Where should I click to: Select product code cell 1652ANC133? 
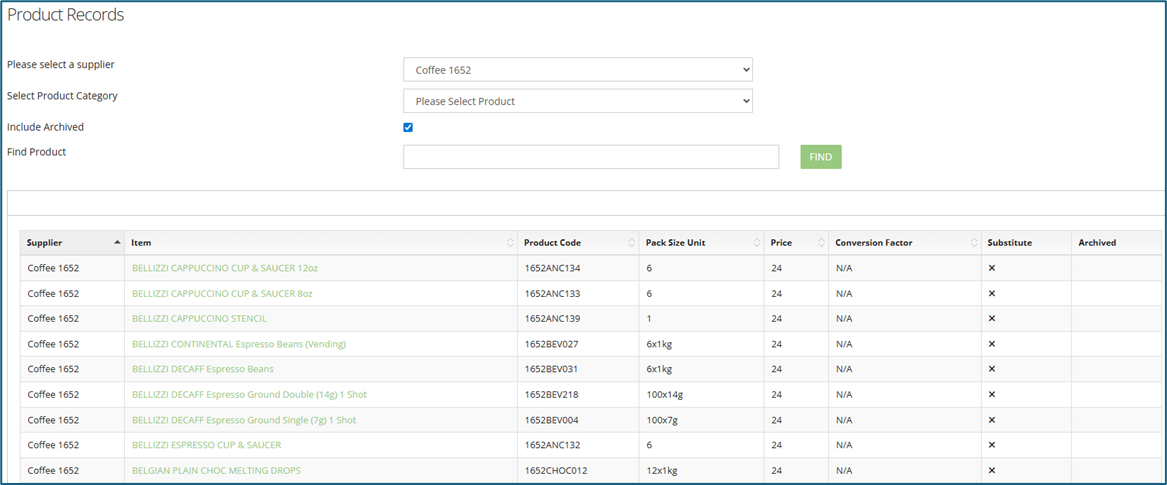click(x=578, y=293)
